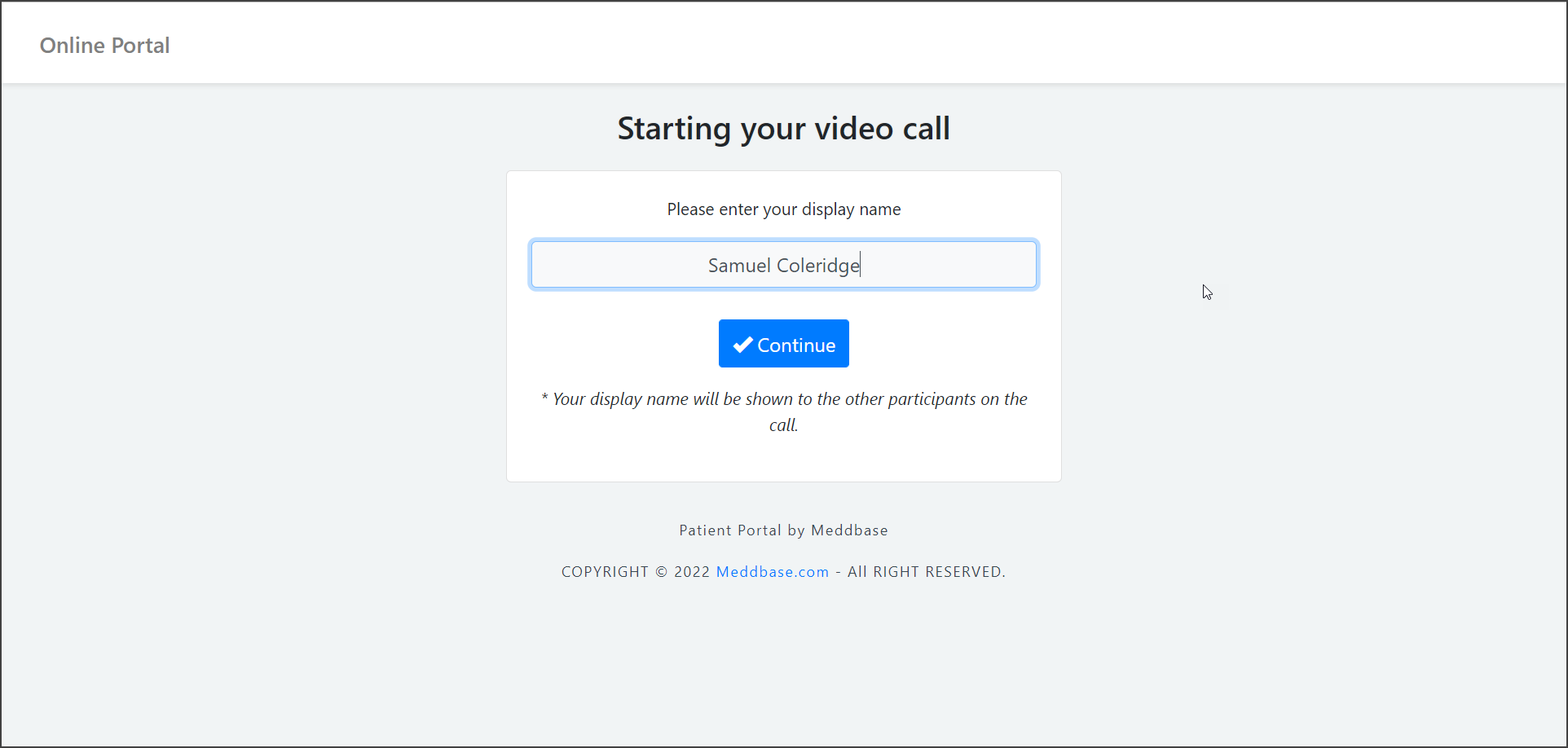Click the Online Portal header brand link

(x=104, y=46)
